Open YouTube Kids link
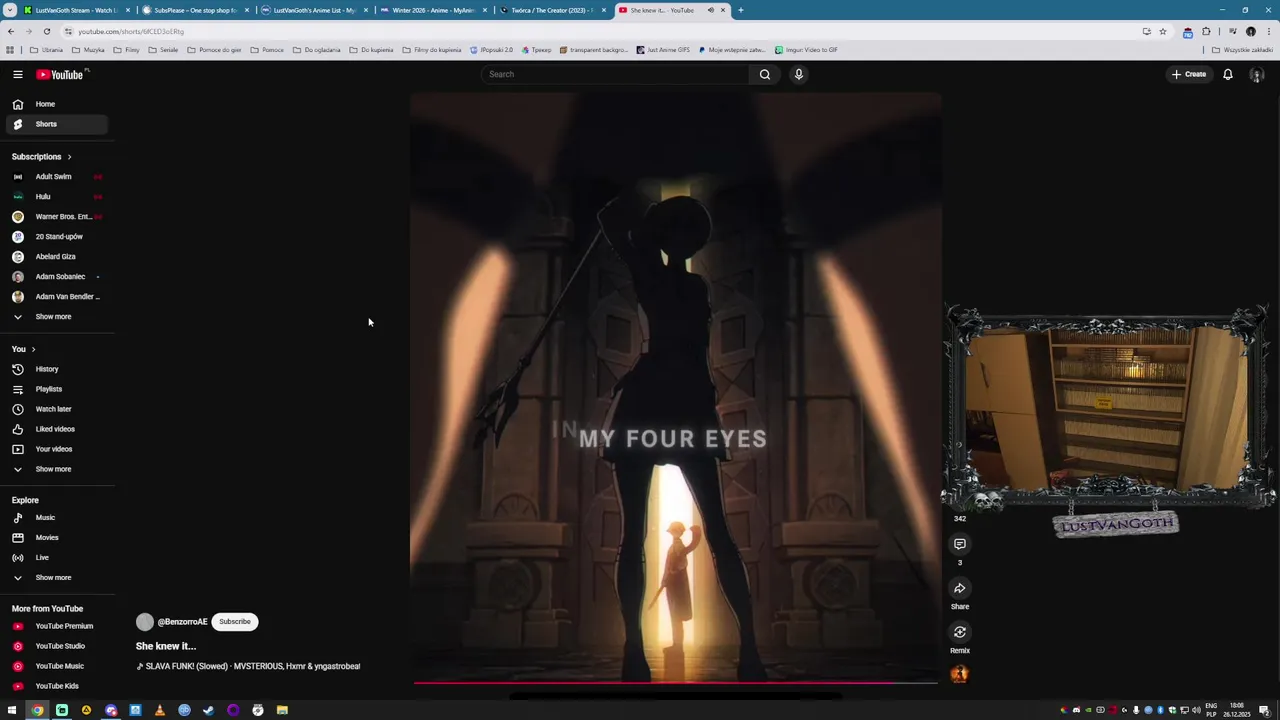Viewport: 1280px width, 720px height. [x=56, y=686]
